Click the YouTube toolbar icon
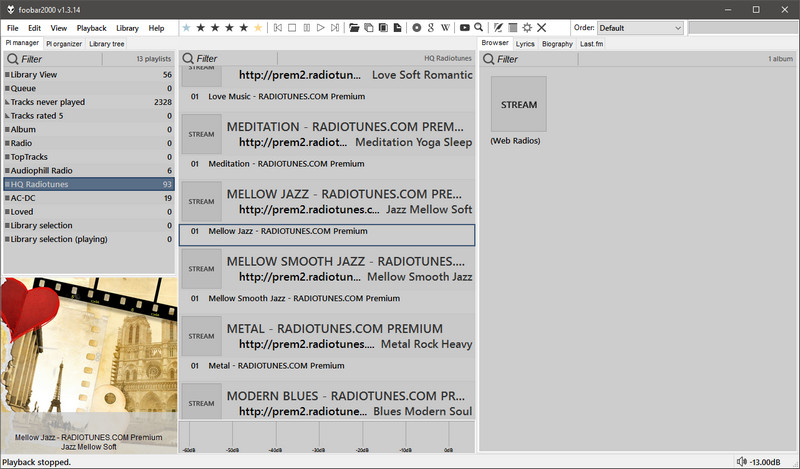Image resolution: width=800 pixels, height=469 pixels. point(465,28)
